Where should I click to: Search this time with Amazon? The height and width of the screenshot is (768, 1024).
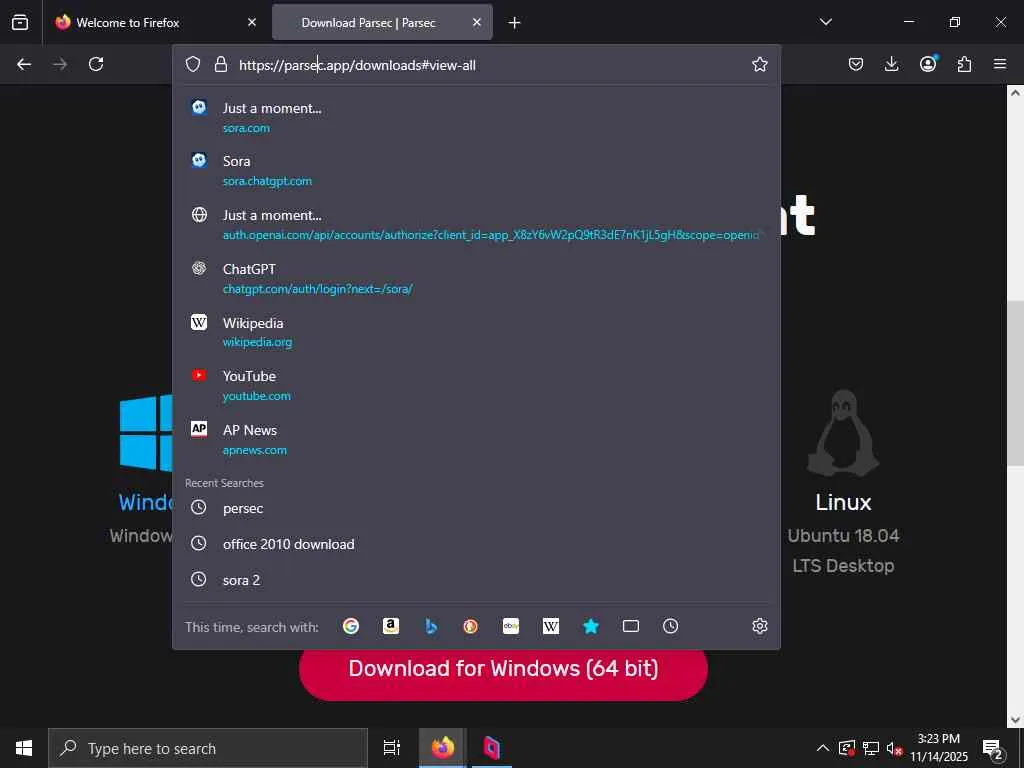(391, 626)
